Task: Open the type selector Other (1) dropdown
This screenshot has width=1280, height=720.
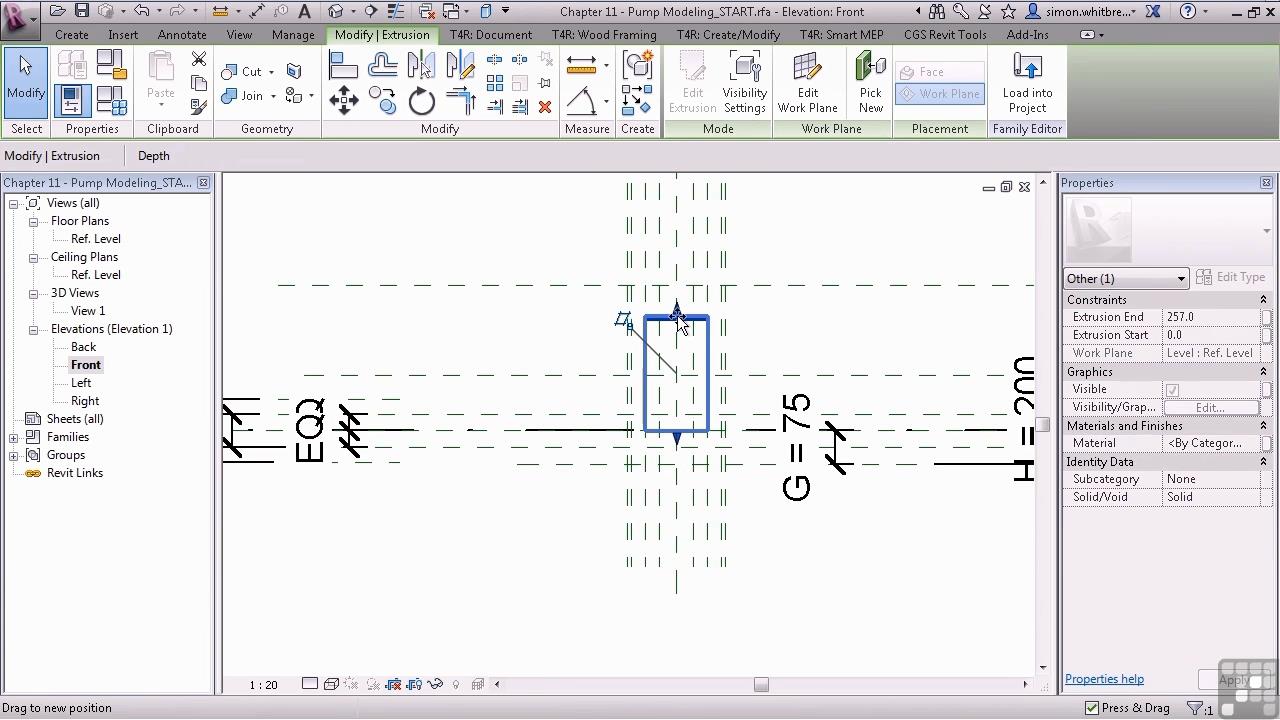Action: (x=1126, y=278)
